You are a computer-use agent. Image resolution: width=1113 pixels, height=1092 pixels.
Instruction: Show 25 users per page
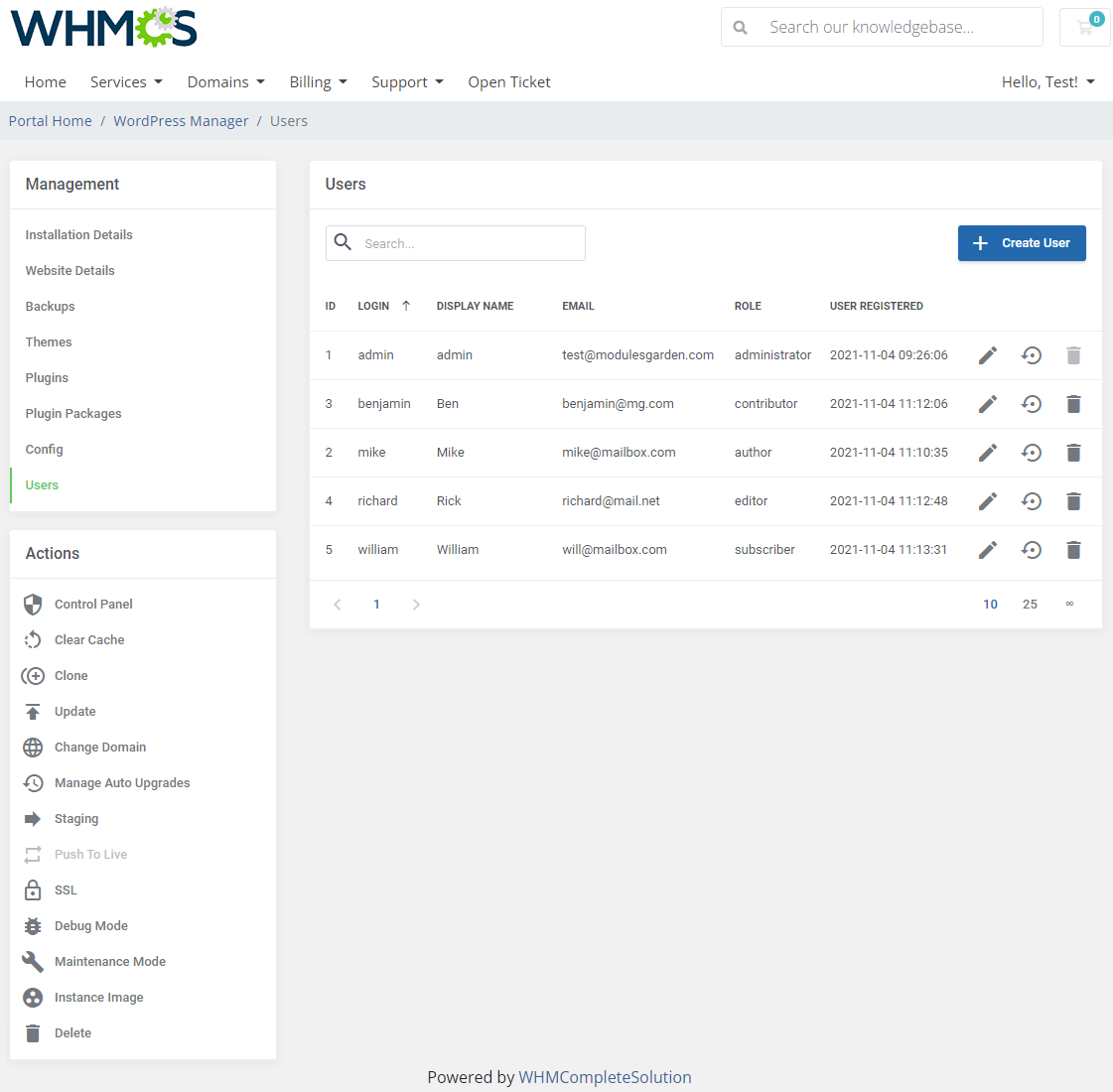[x=1030, y=604]
